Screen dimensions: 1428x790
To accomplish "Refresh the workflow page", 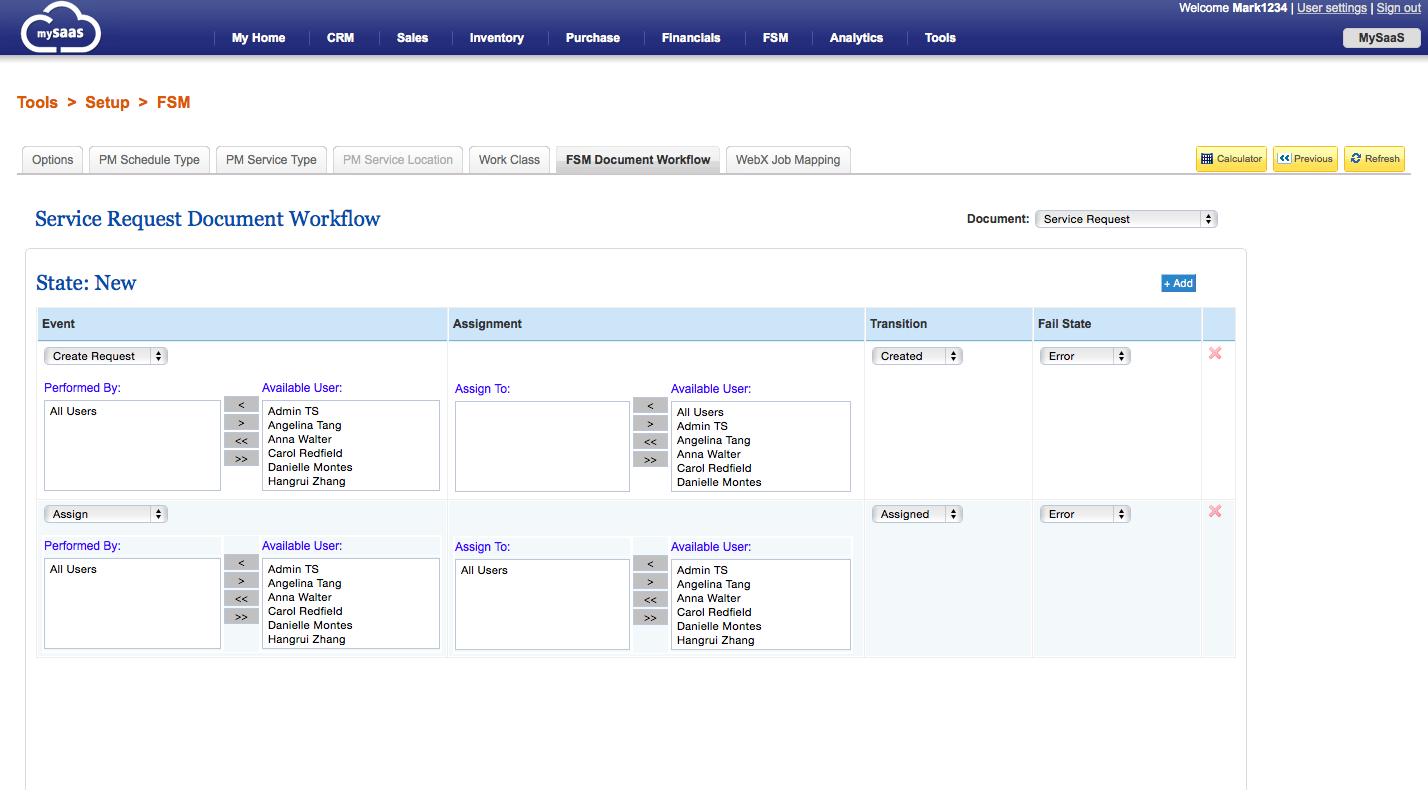I will [1374, 159].
